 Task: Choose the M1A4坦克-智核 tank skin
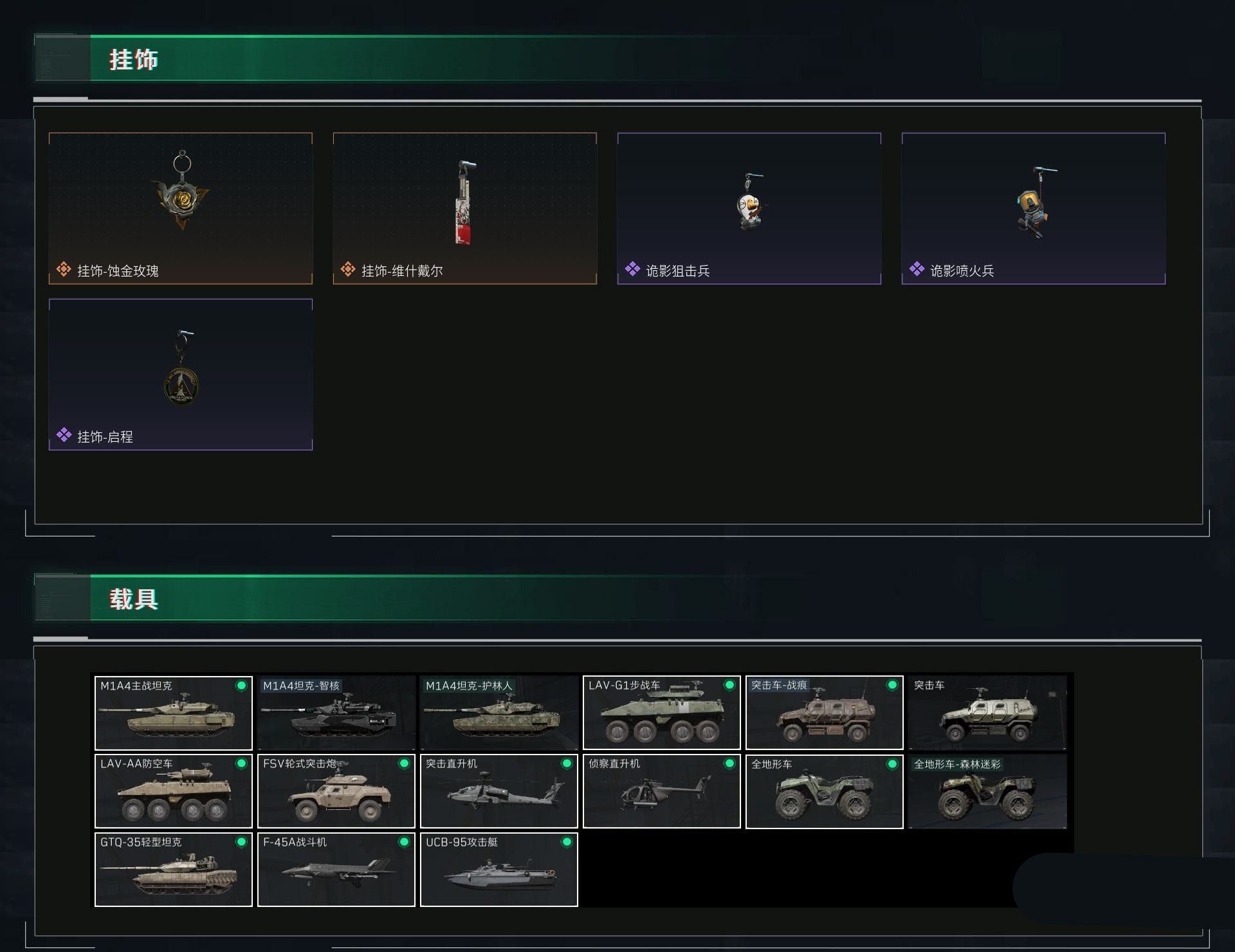pos(336,713)
